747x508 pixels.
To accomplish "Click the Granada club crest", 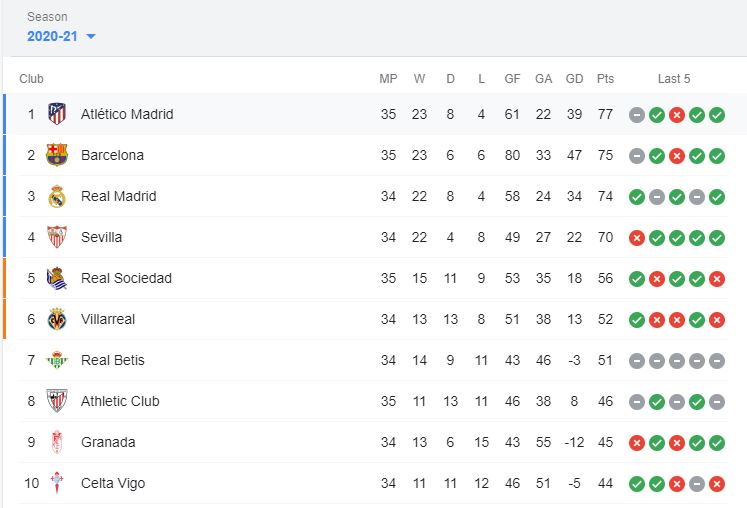I will pyautogui.click(x=57, y=442).
